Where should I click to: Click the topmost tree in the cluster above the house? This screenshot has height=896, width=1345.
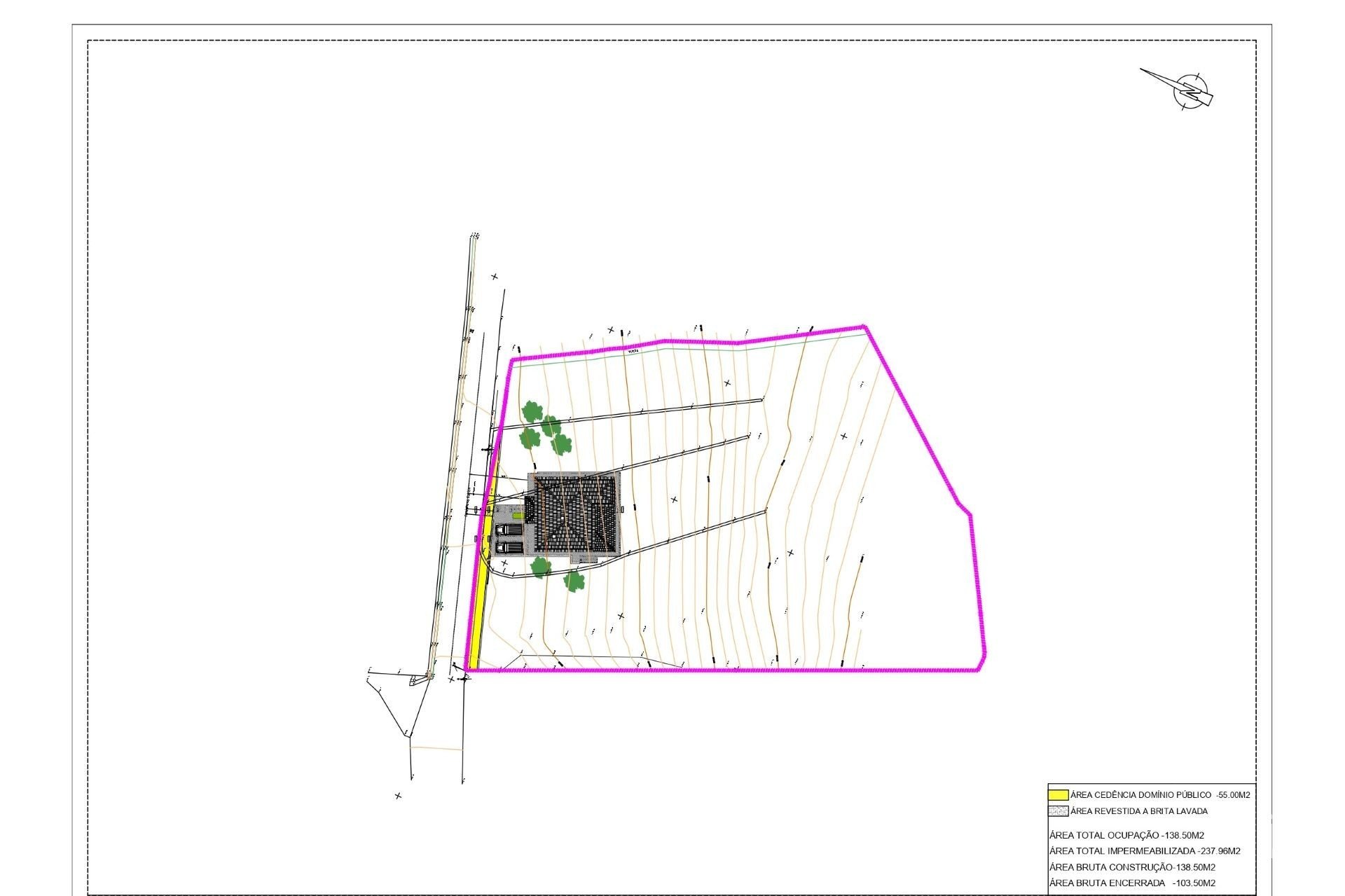(x=532, y=411)
